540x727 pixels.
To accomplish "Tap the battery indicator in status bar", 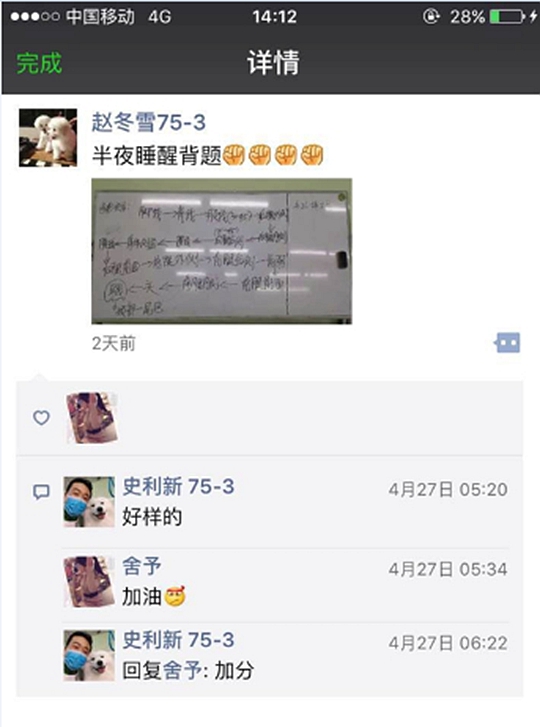I will 507,17.
